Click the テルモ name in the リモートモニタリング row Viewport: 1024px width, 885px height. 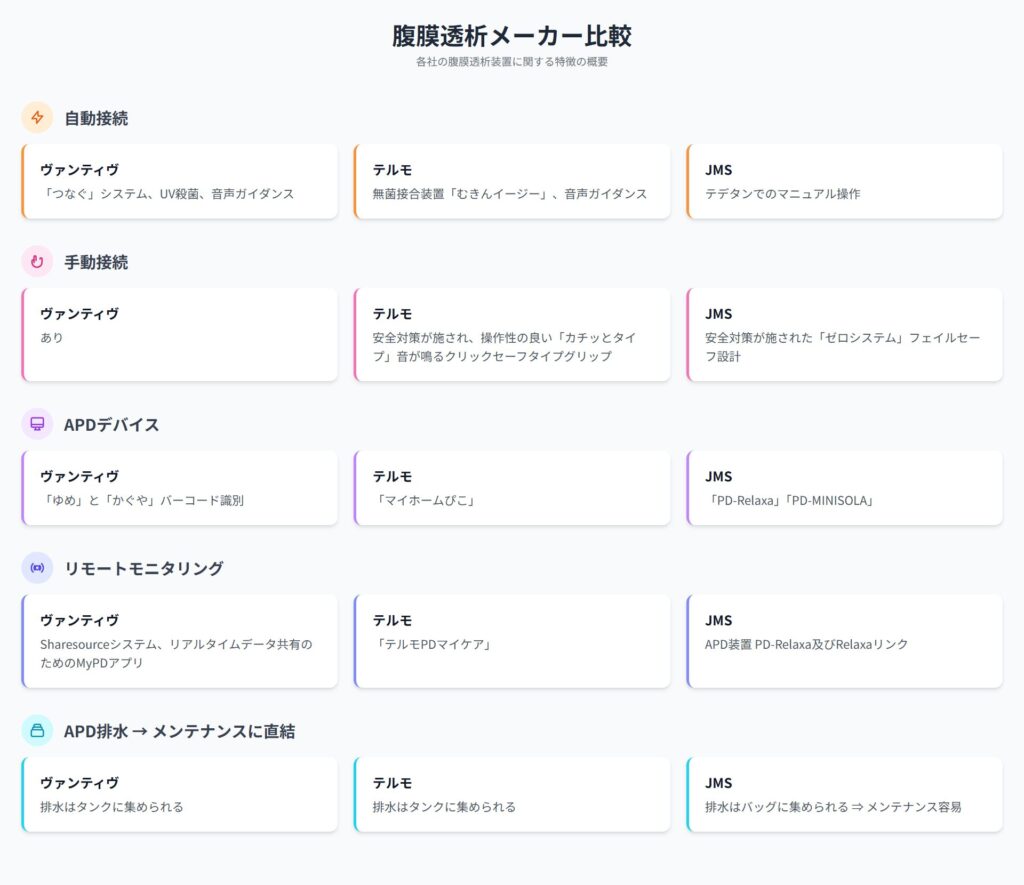click(392, 620)
